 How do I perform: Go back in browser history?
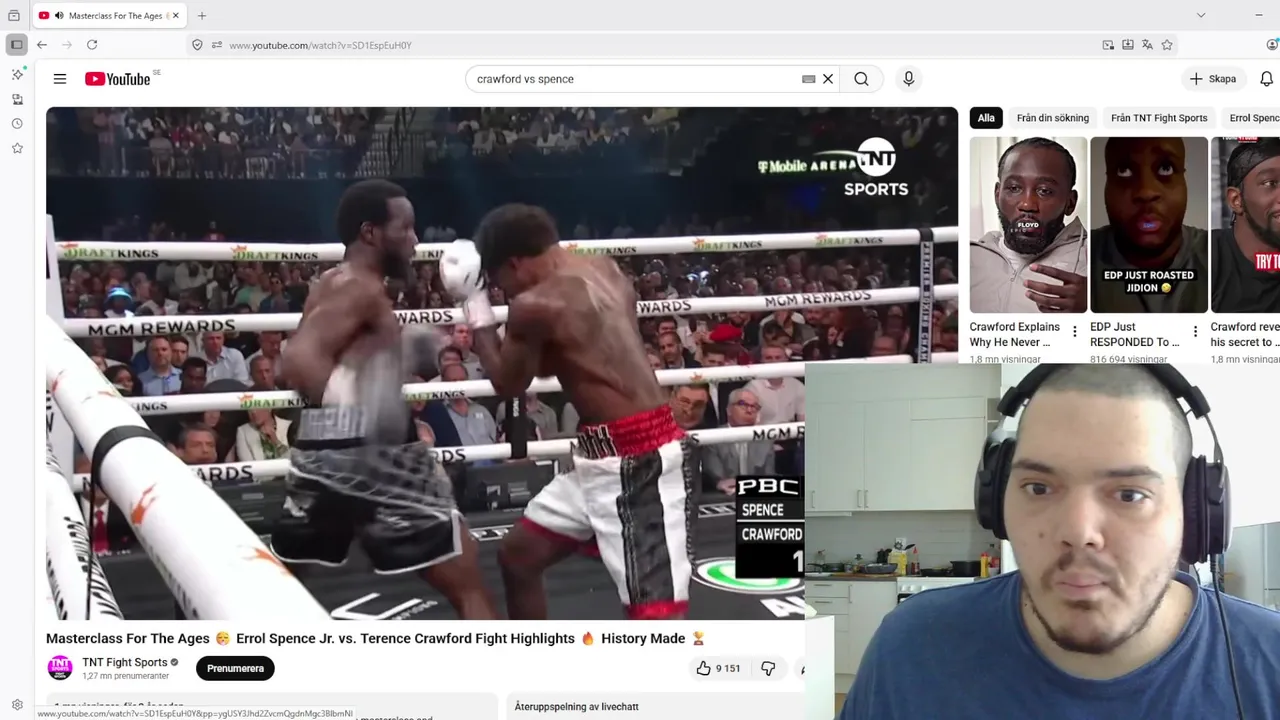[42, 45]
